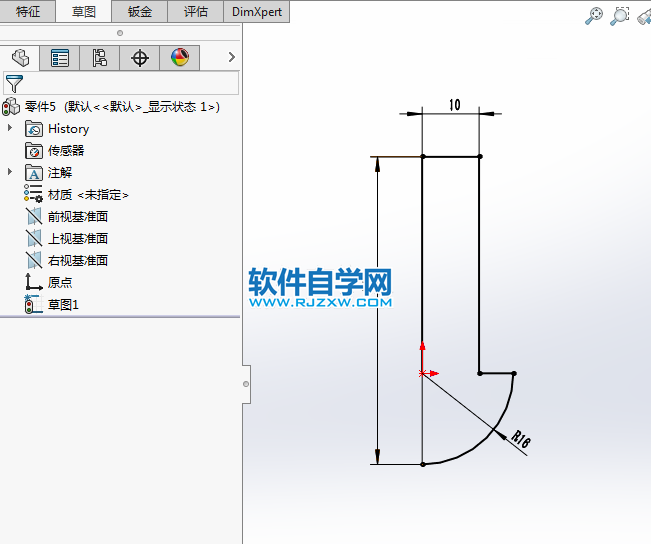Open the ConfigurationManager panel icon
Image resolution: width=651 pixels, height=544 pixels.
pos(100,58)
